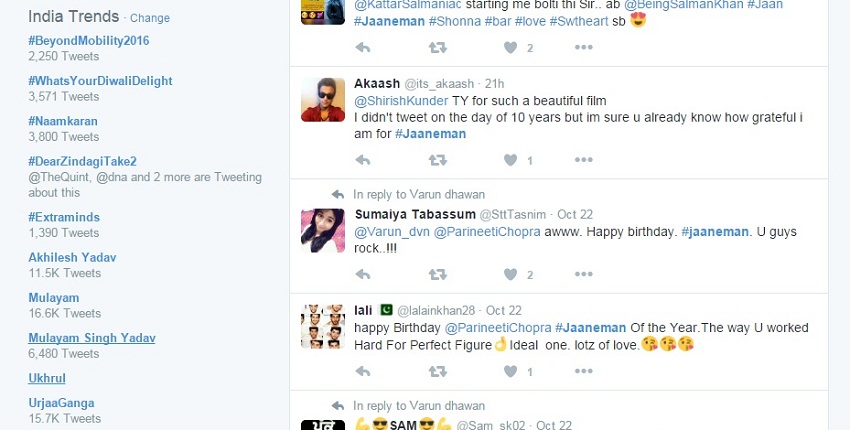Like Sumaiya Tabassum's tweet

(x=510, y=274)
